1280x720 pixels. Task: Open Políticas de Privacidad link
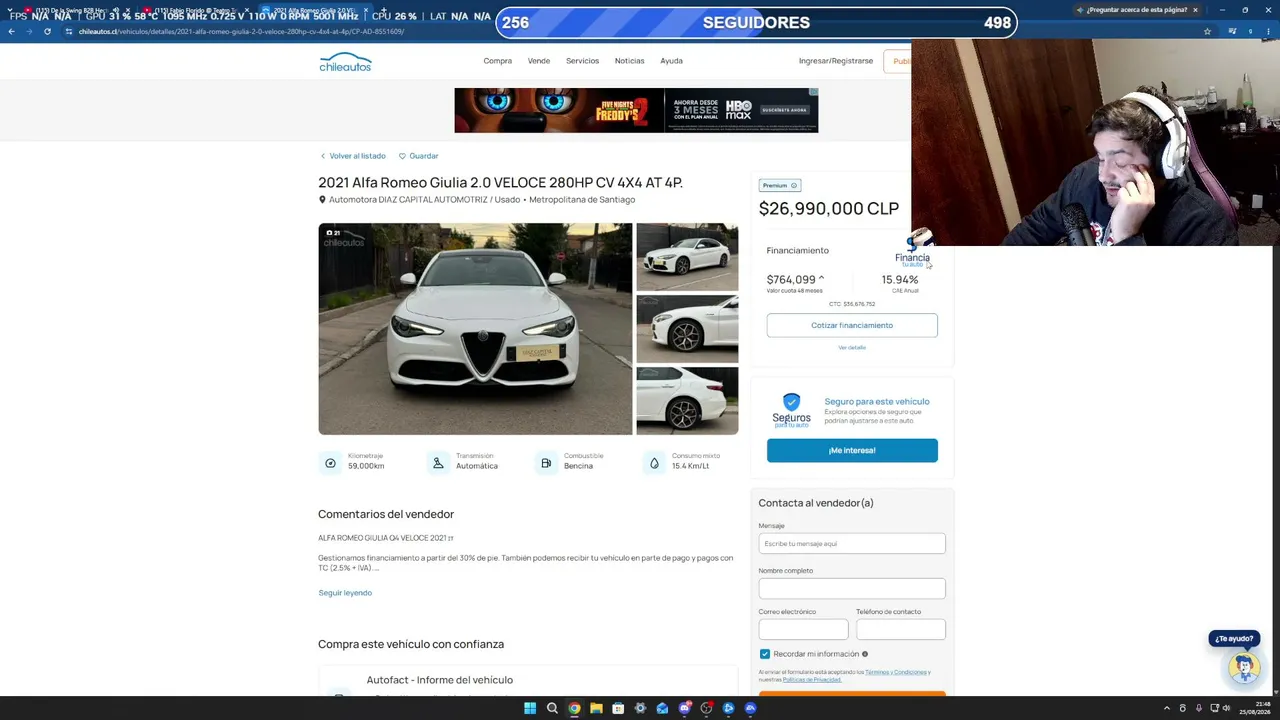812,680
